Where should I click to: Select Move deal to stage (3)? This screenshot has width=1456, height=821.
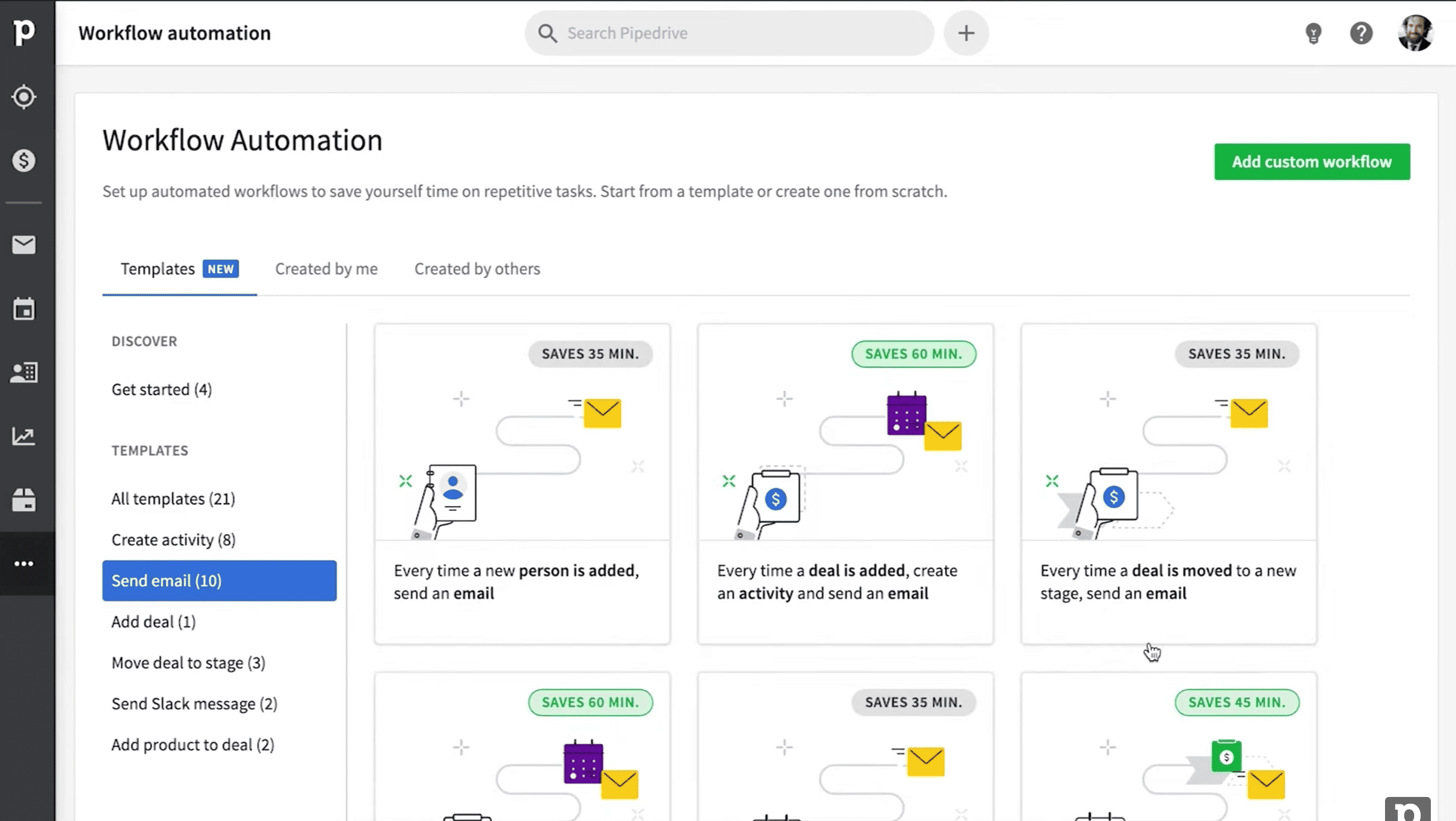[x=188, y=663]
